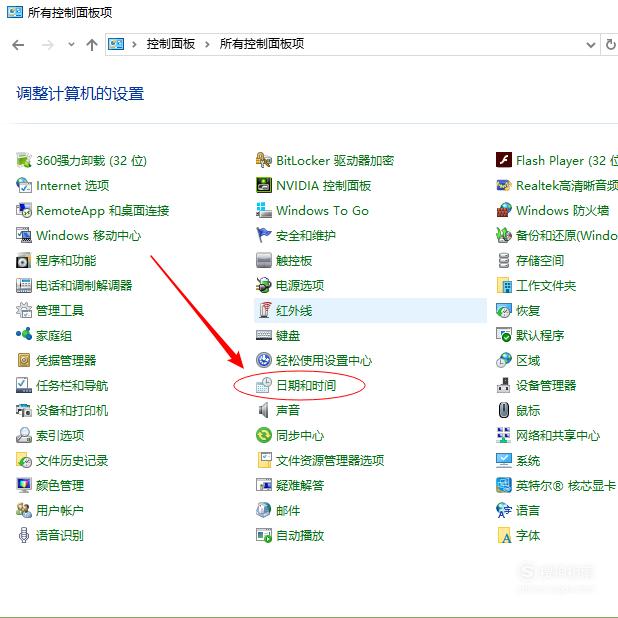Open the 任务栏和导航 link
The height and width of the screenshot is (618, 618).
72,385
